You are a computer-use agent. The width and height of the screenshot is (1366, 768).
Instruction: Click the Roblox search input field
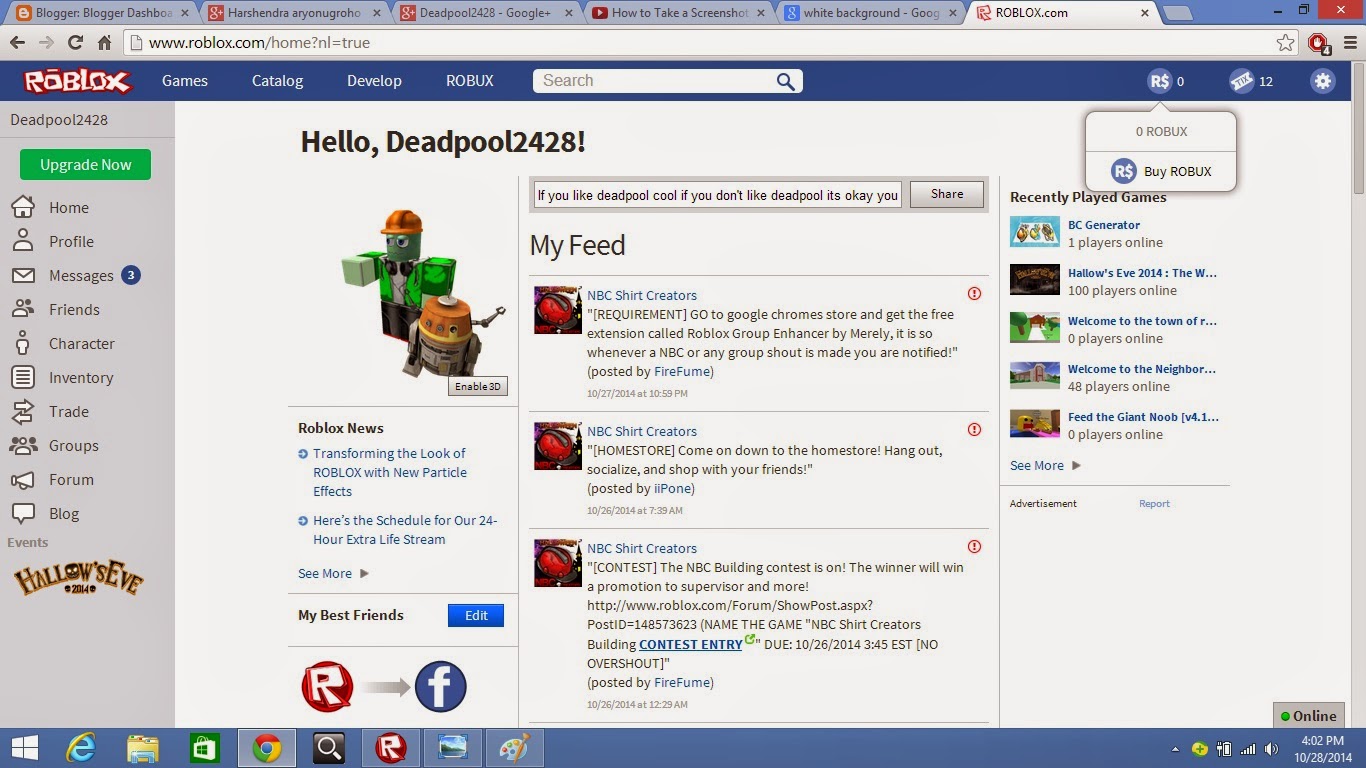click(x=657, y=81)
